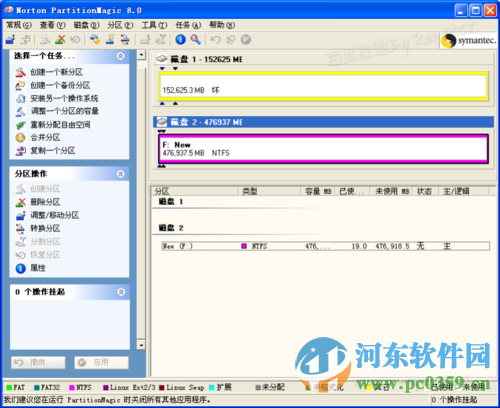Open the 工具 menu
The height and width of the screenshot is (408, 500).
tap(154, 25)
